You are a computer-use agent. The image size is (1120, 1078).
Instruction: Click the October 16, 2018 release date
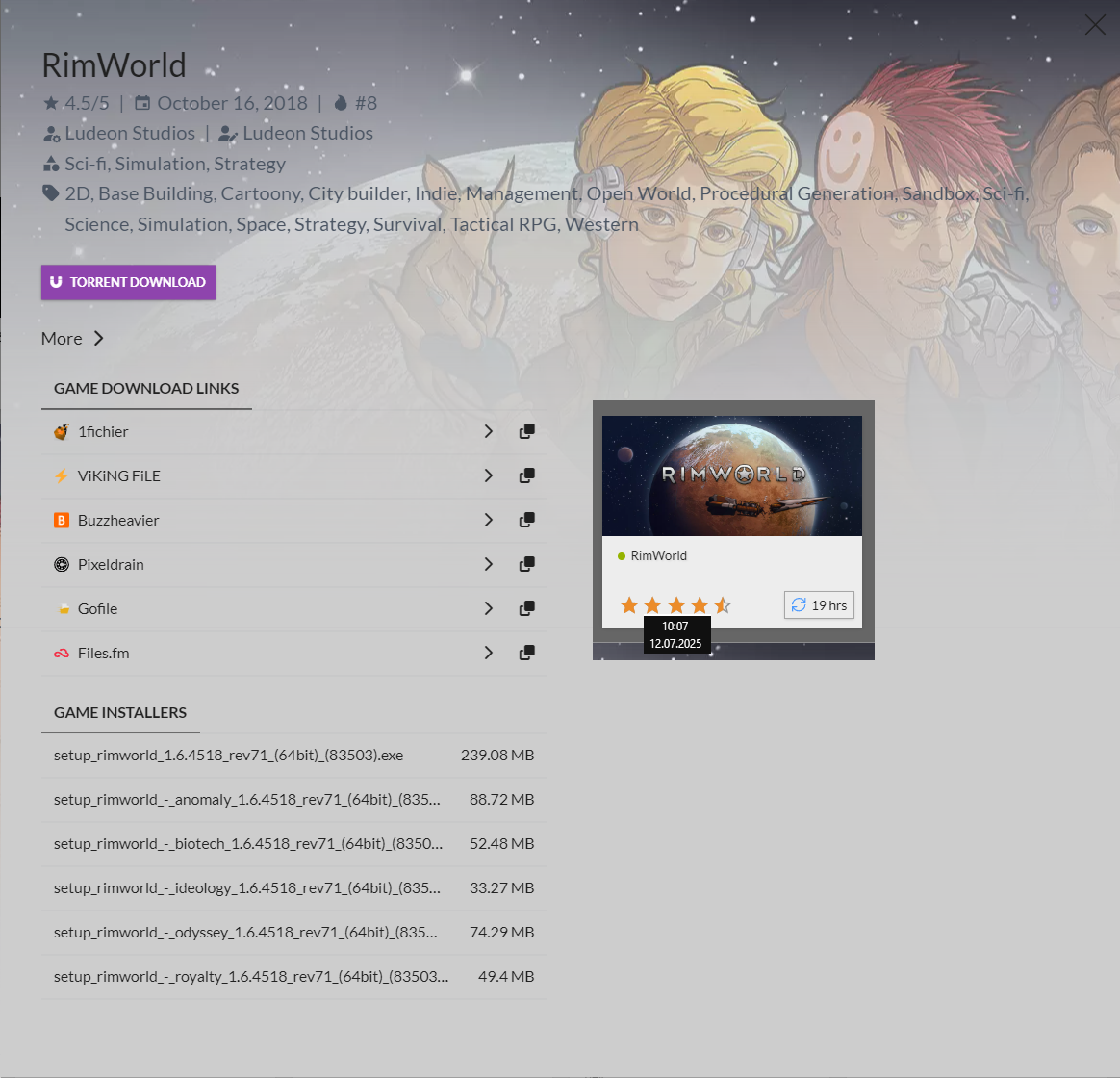[x=232, y=104]
